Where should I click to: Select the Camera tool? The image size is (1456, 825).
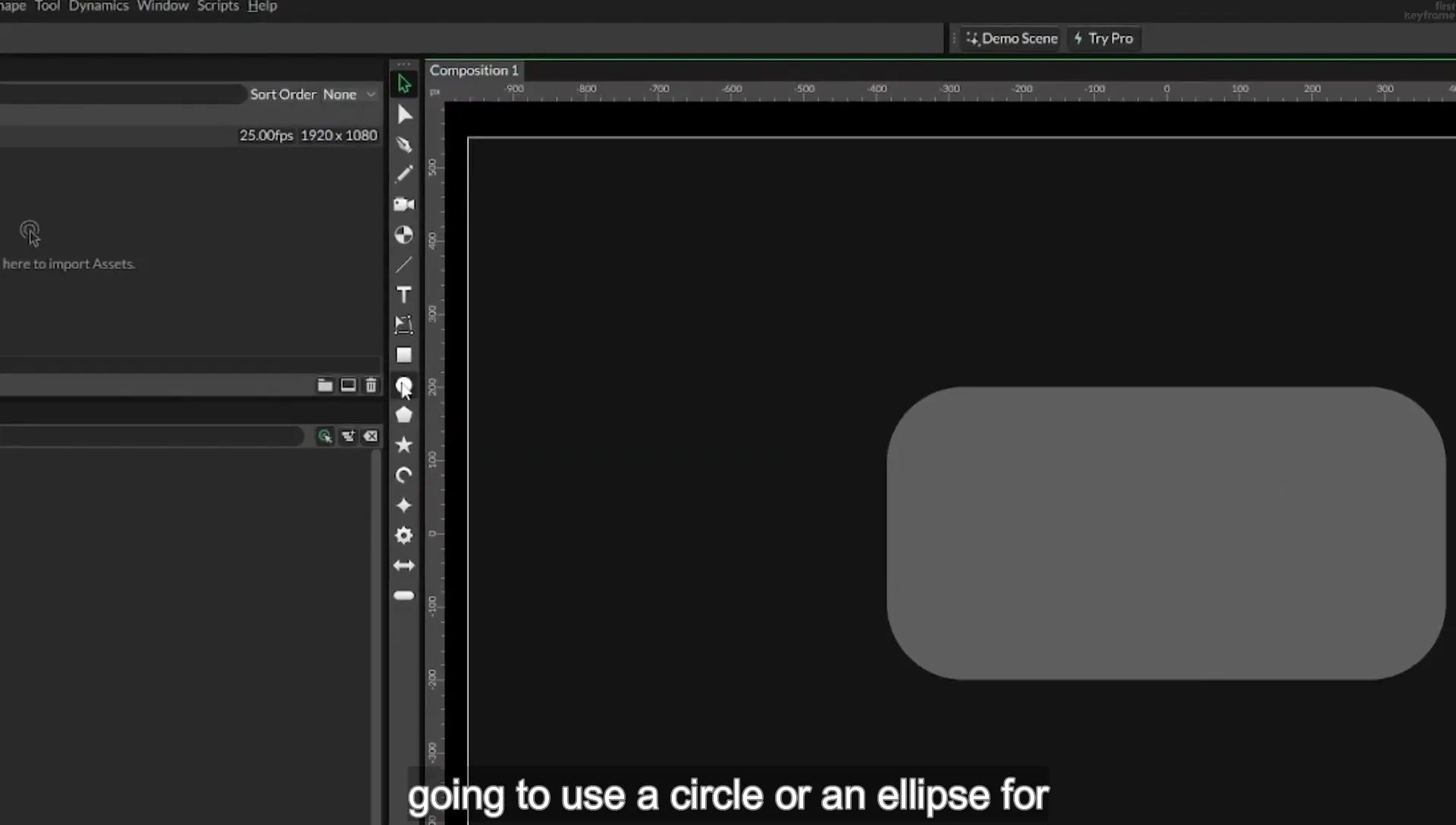[x=404, y=205]
